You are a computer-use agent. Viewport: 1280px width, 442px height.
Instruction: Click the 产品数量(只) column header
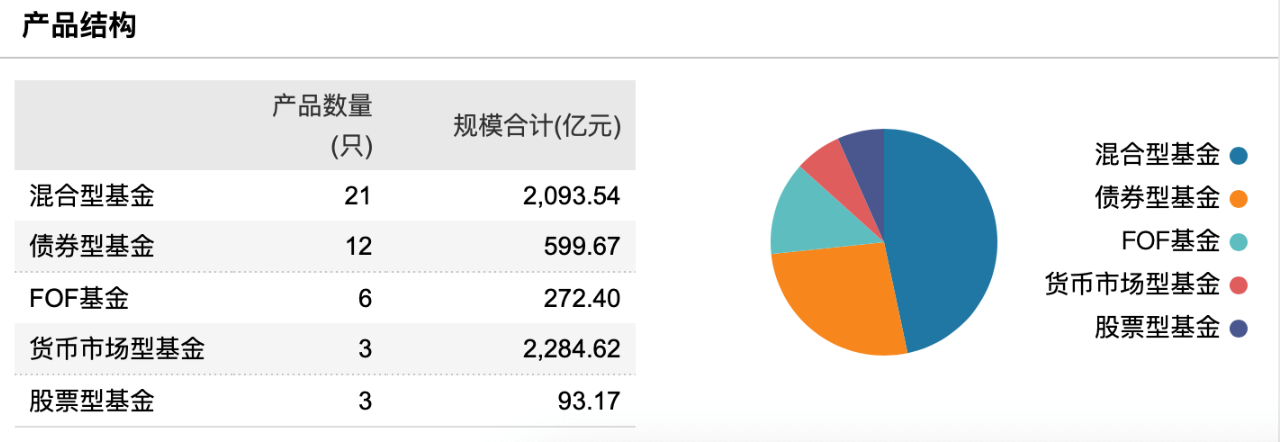coord(322,125)
